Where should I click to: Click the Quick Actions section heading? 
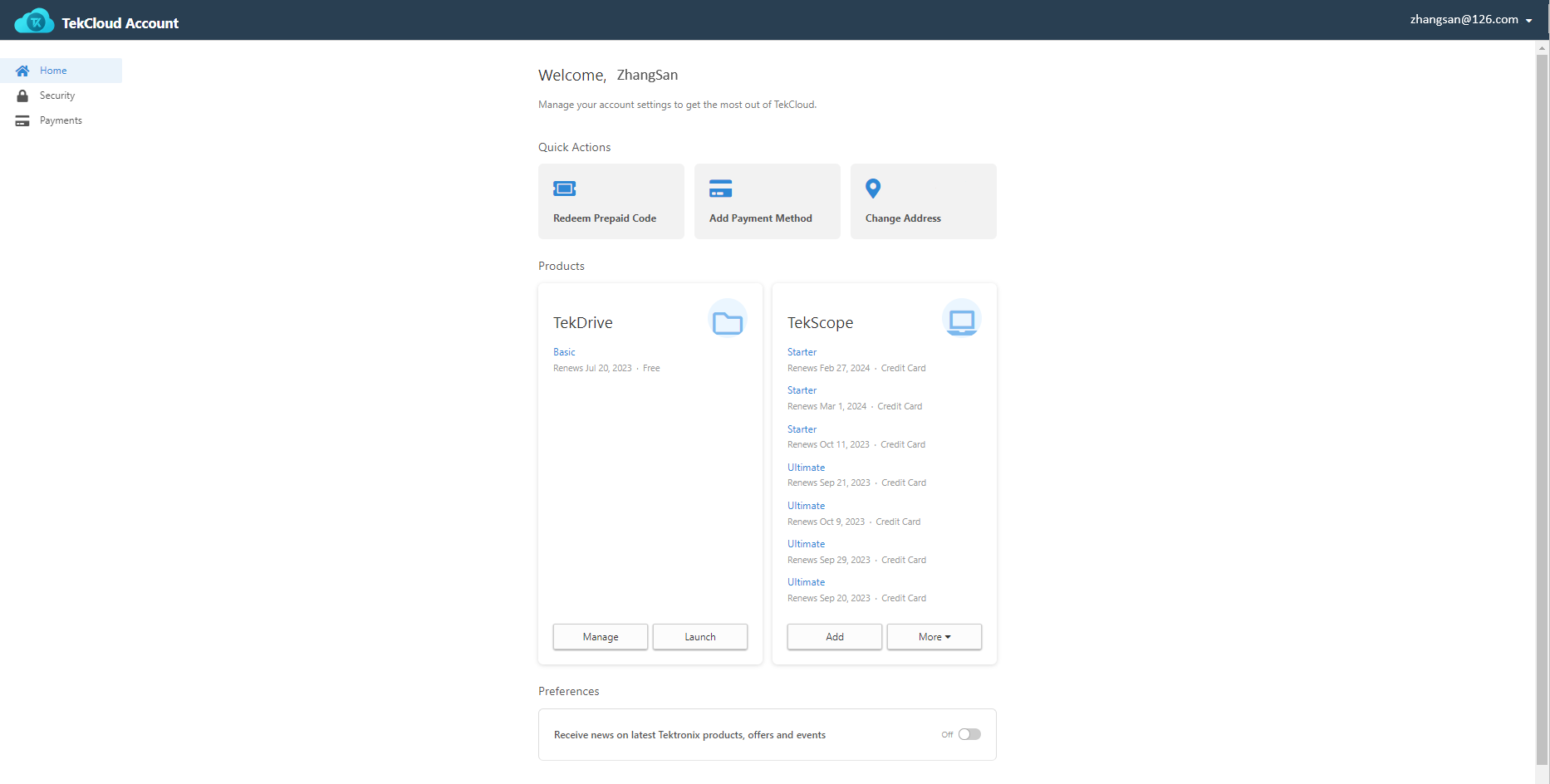pos(574,147)
